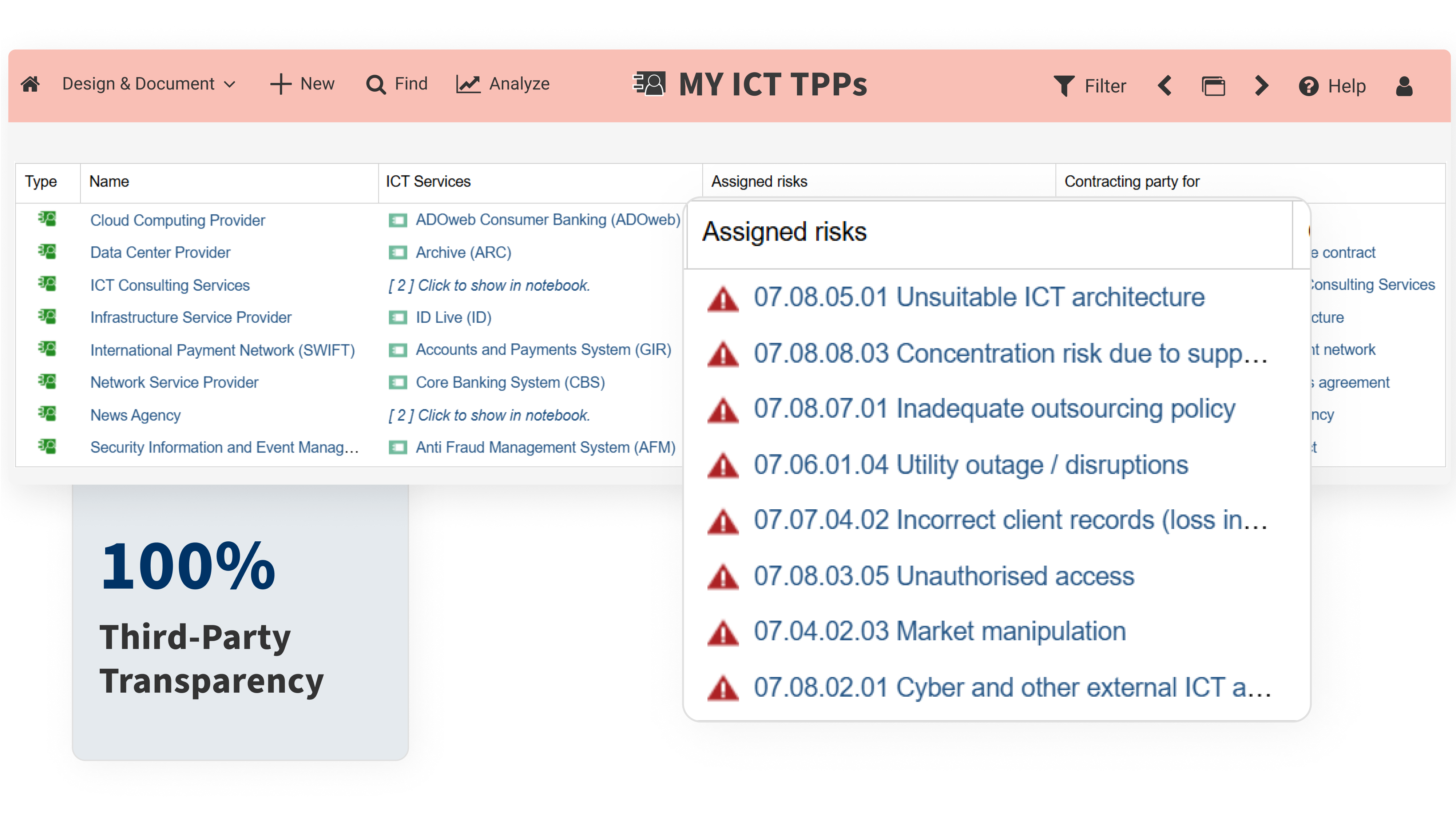Open Anti Fraud Management System (AFM)

pyautogui.click(x=545, y=447)
